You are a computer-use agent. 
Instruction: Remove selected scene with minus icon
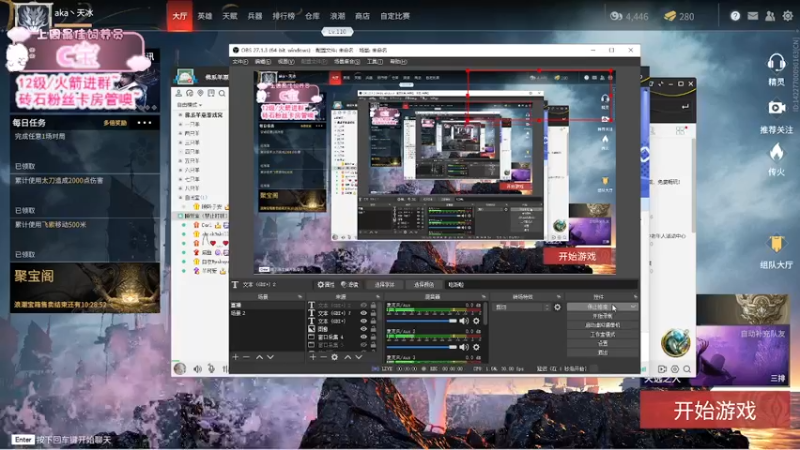[246, 357]
